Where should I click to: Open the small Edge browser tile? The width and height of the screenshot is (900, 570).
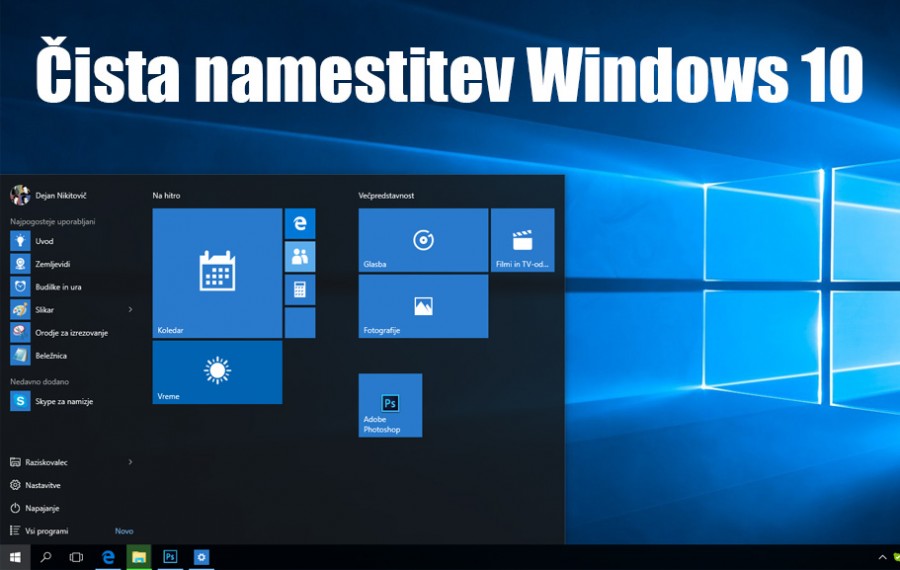(x=300, y=224)
